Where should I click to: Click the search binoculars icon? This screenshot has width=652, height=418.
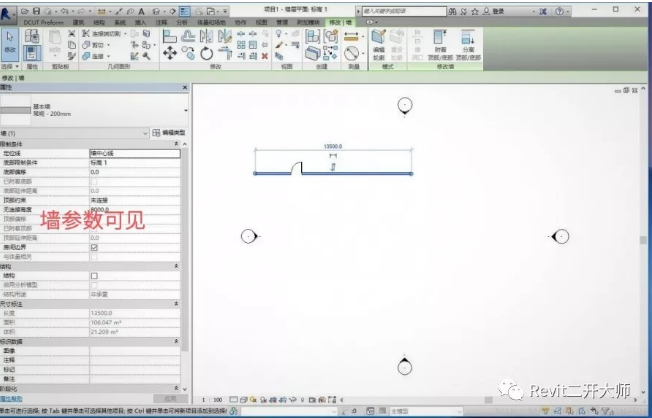(452, 12)
